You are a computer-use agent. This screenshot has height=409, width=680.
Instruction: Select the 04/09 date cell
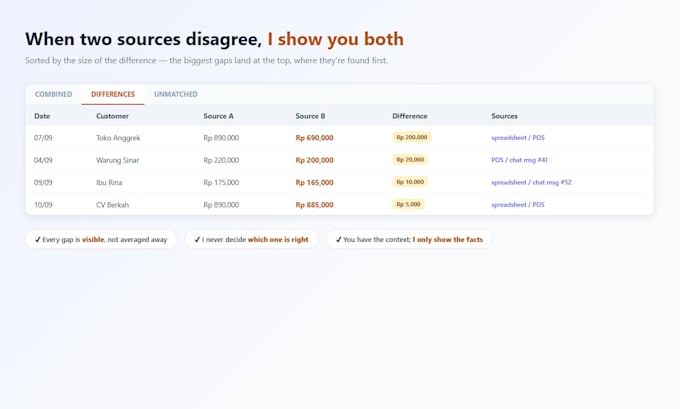coord(43,160)
